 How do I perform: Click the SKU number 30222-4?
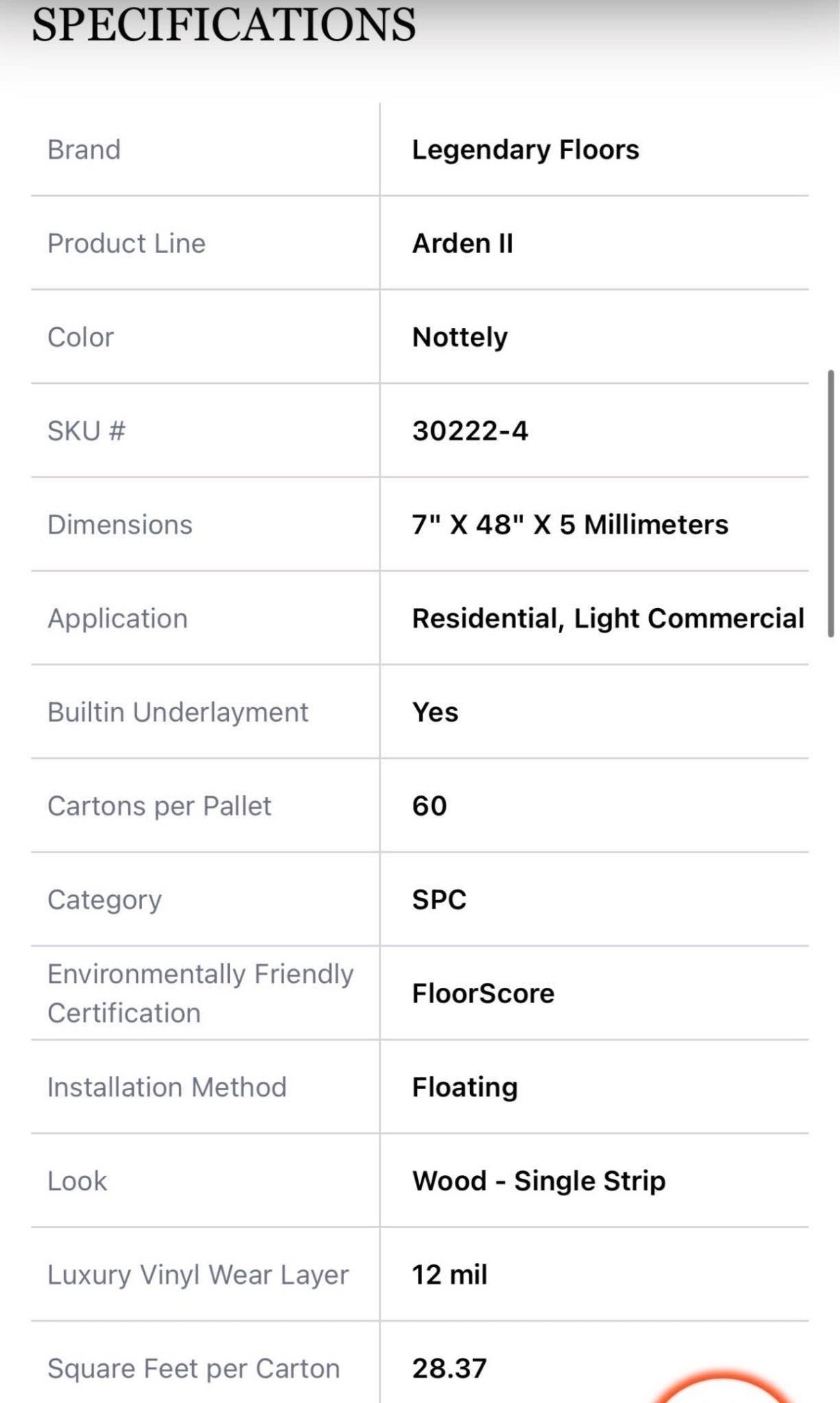click(470, 431)
